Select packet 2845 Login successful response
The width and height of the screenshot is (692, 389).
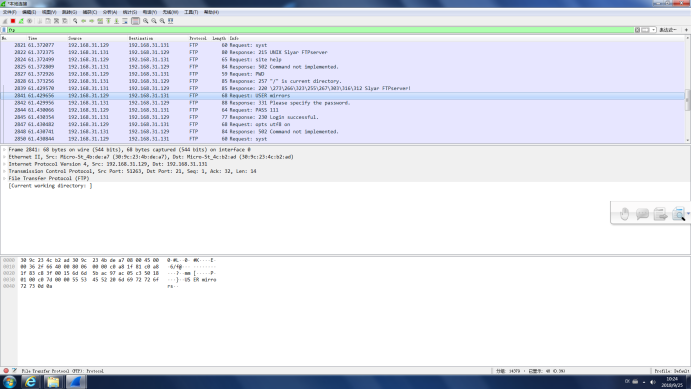342,117
